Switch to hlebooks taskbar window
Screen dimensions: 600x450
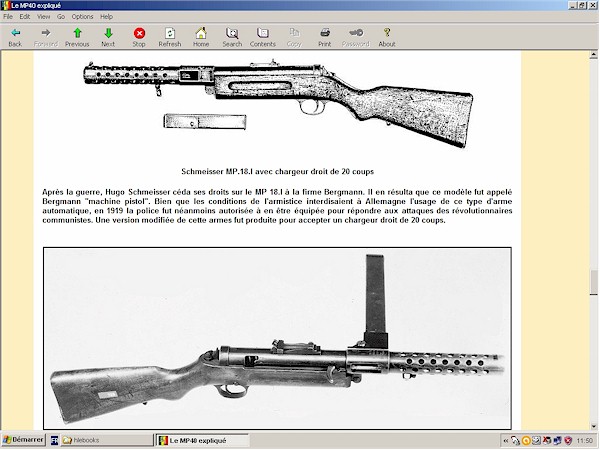(x=107, y=440)
